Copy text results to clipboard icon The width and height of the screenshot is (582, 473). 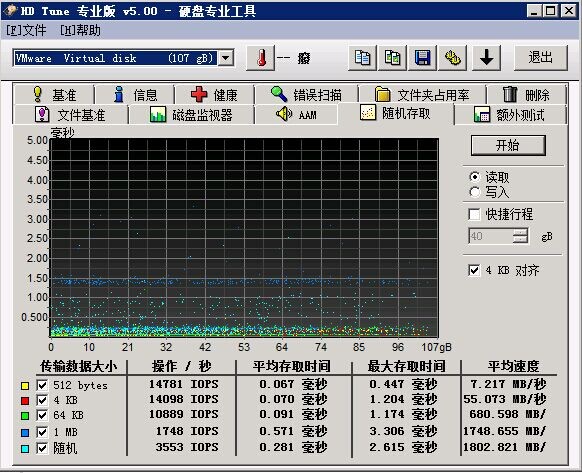362,58
